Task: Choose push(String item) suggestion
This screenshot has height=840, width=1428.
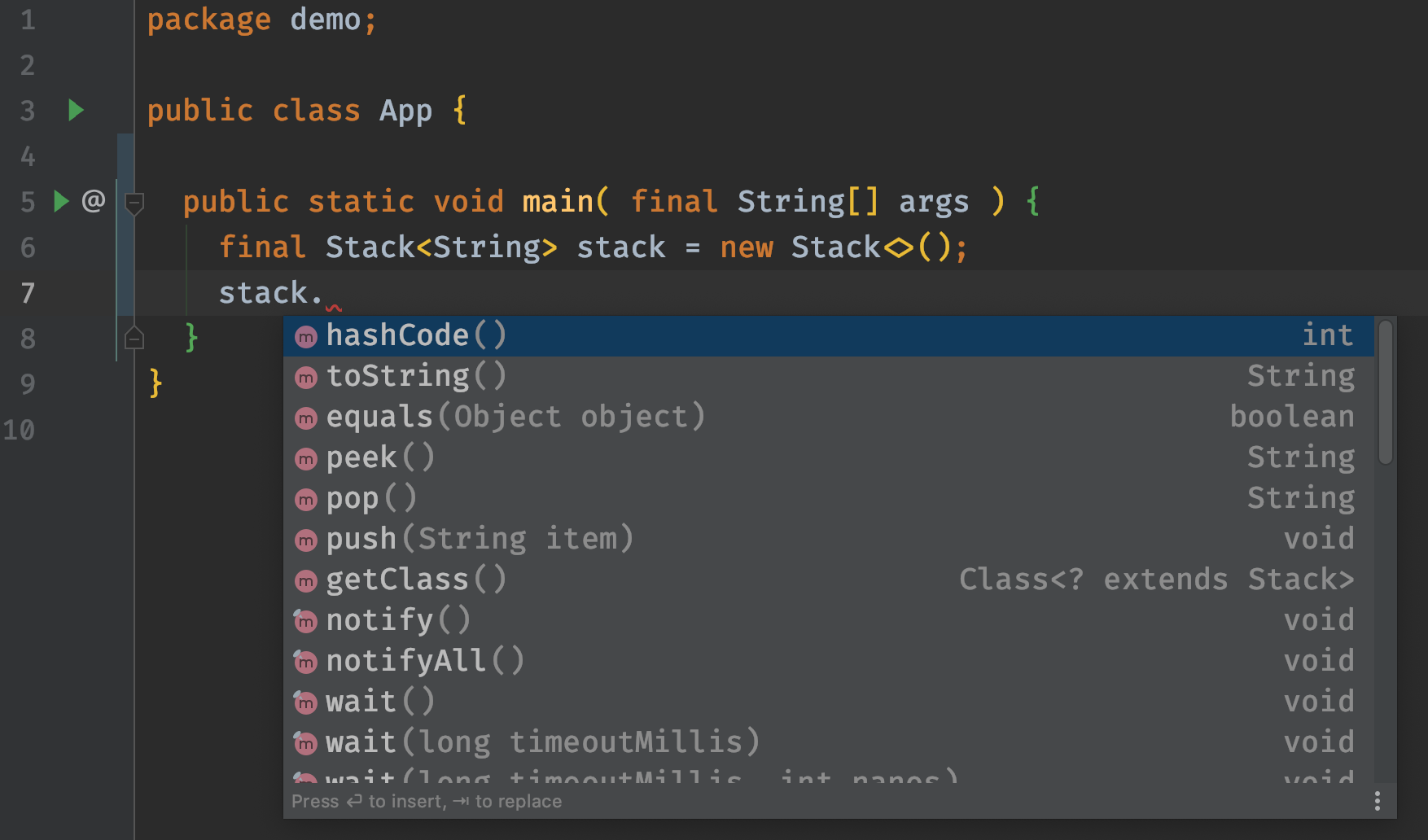Action: coord(828,539)
